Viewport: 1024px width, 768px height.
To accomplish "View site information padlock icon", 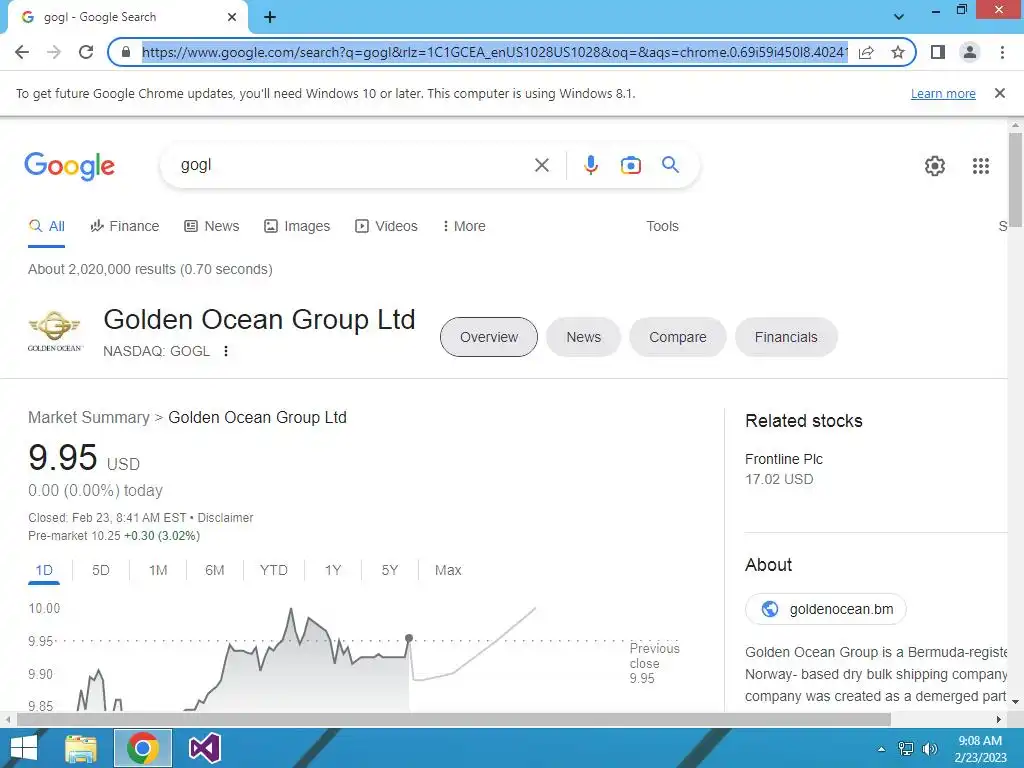I will tap(126, 52).
